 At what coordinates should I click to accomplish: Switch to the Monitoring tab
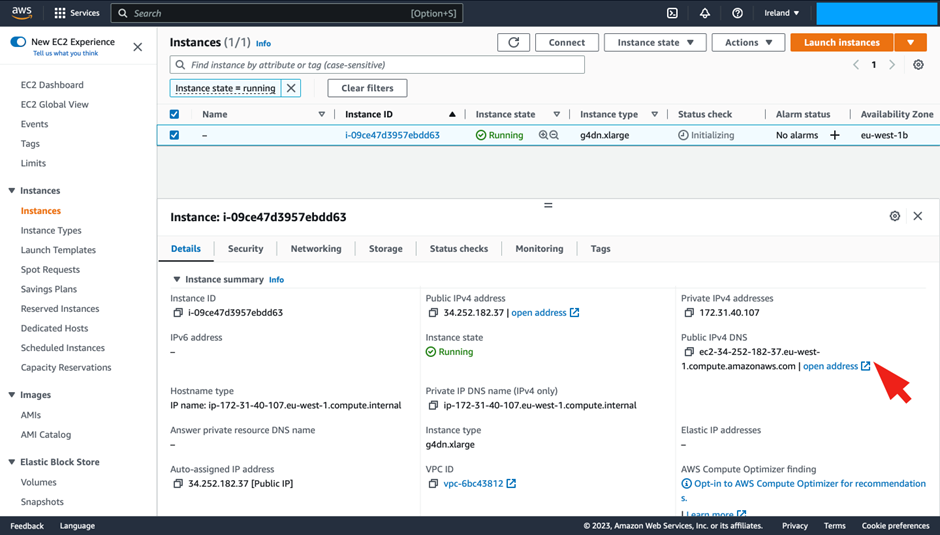539,248
